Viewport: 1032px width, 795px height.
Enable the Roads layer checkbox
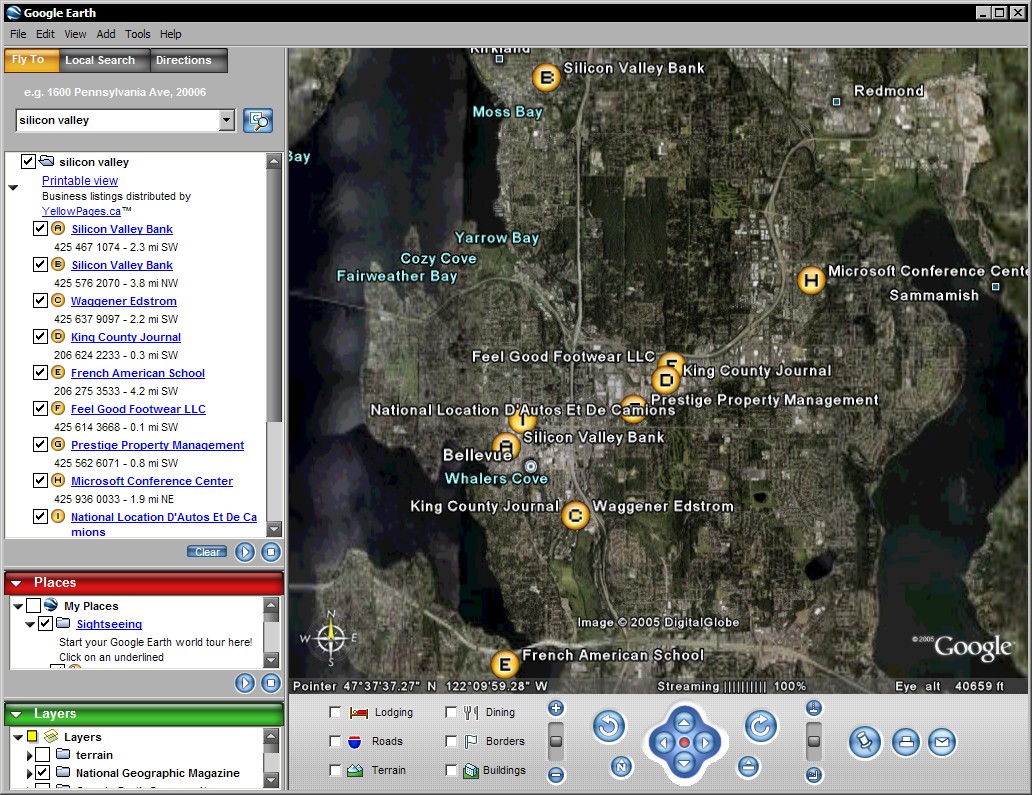click(336, 741)
